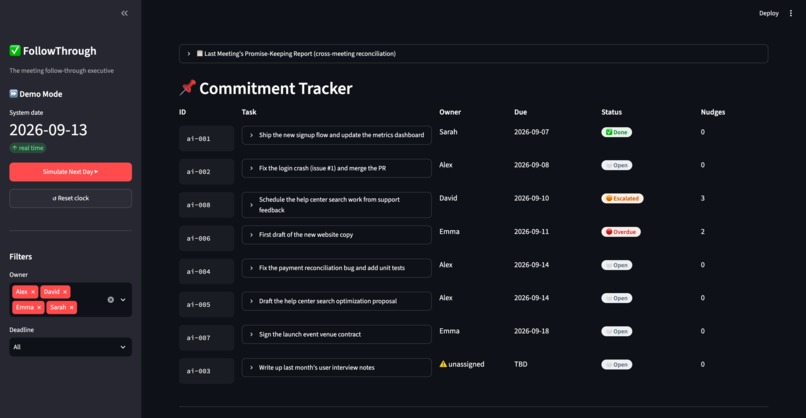Click the ai-003 ID cell
The height and width of the screenshot is (418, 806).
coord(206,371)
